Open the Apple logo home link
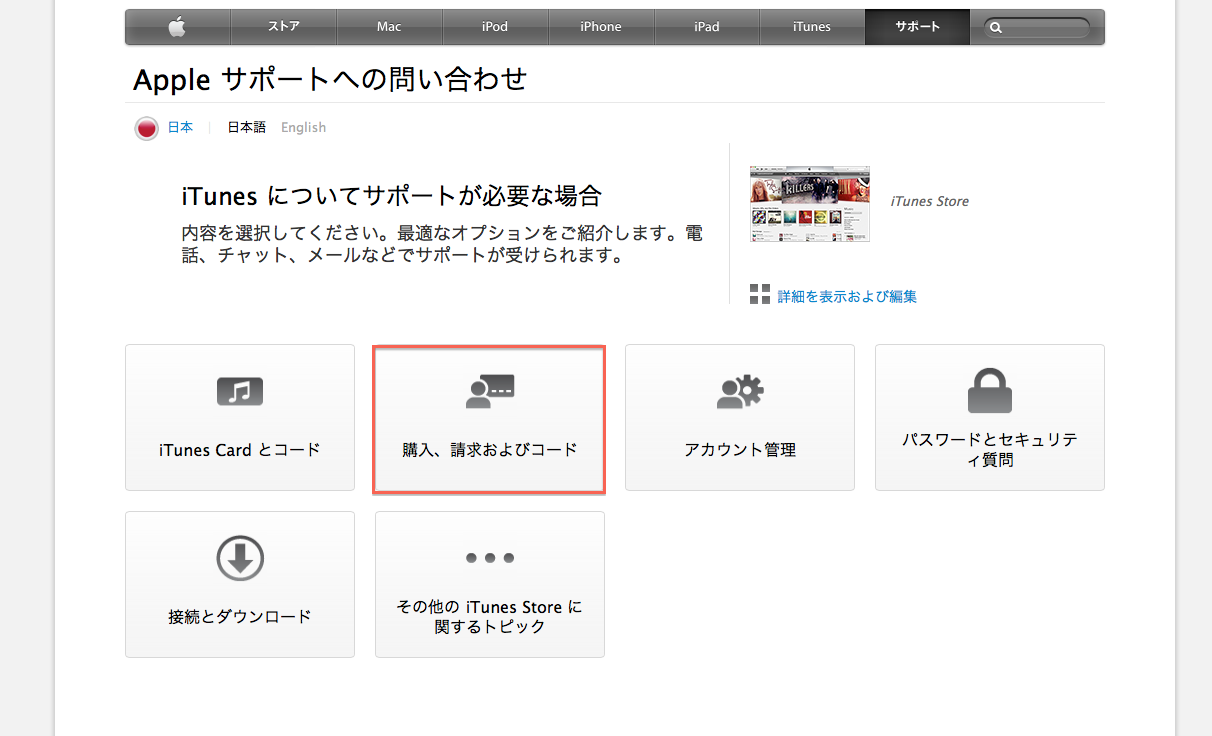Viewport: 1212px width, 736px height. [178, 27]
